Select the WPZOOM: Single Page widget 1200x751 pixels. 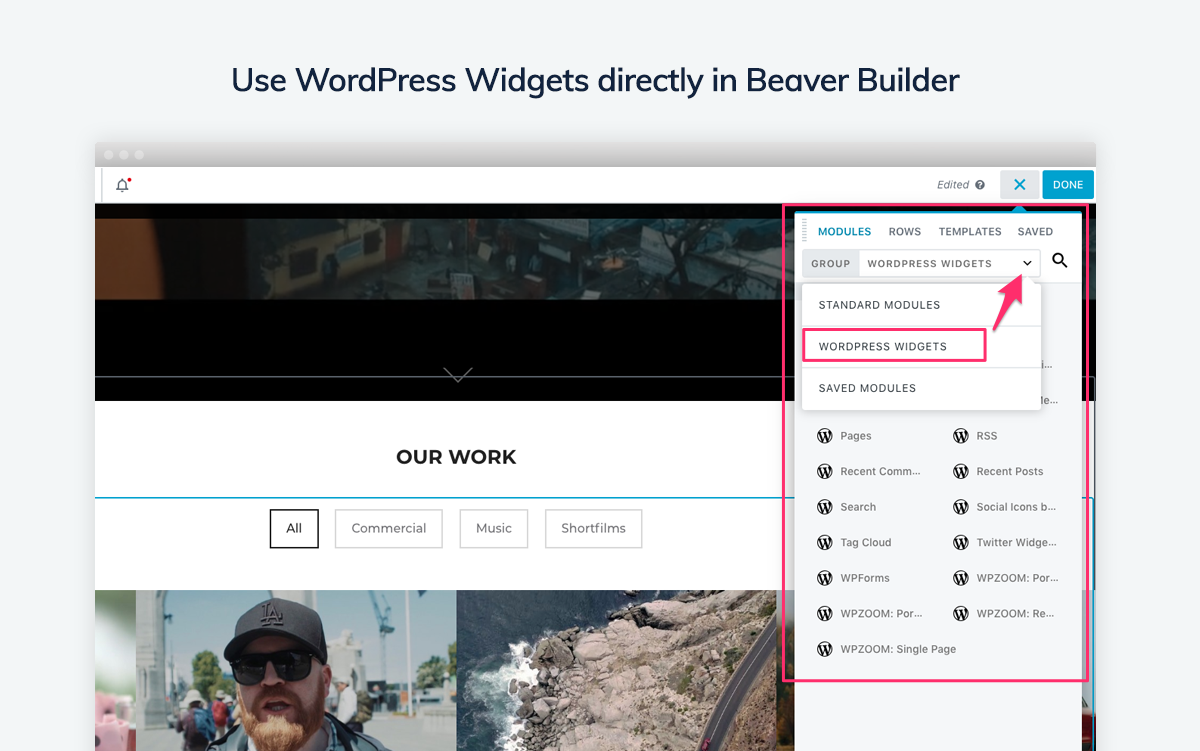[887, 649]
